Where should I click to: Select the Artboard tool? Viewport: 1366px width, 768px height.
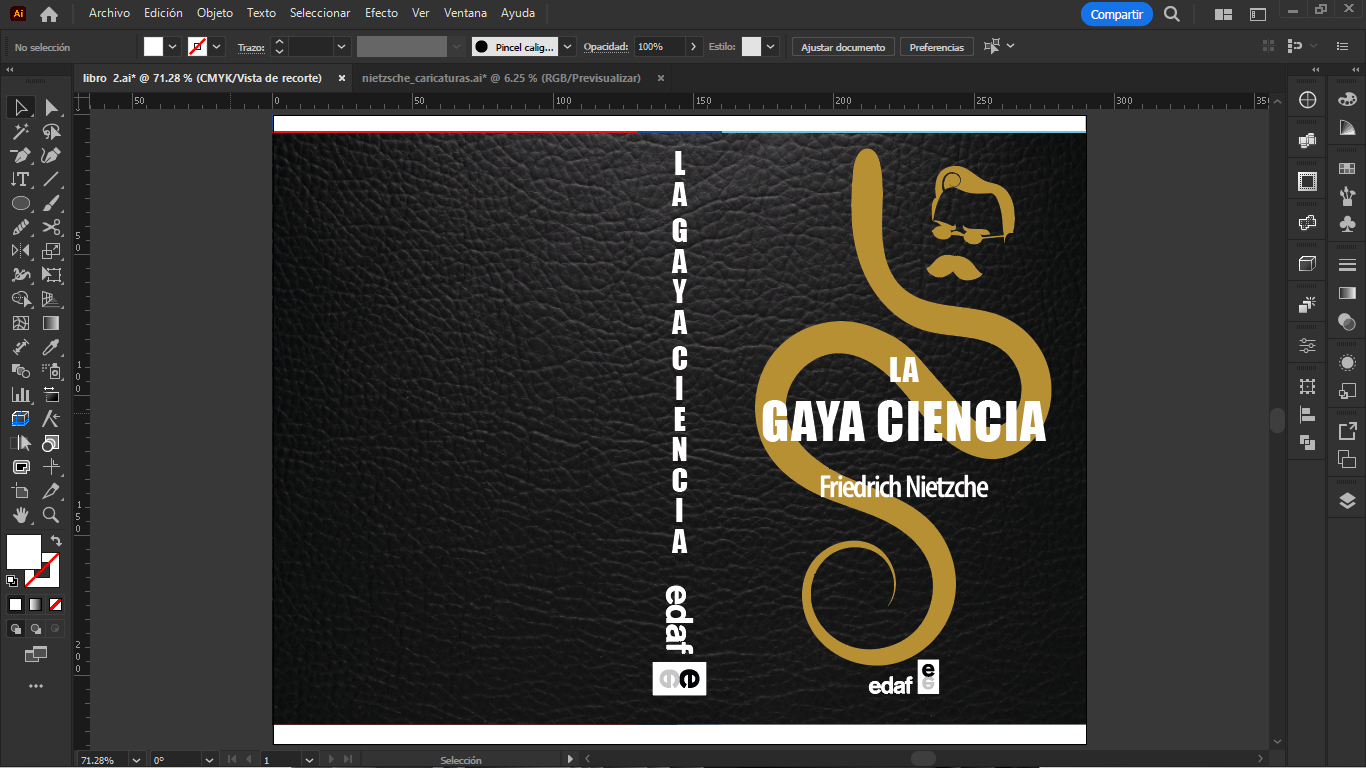pos(21,491)
